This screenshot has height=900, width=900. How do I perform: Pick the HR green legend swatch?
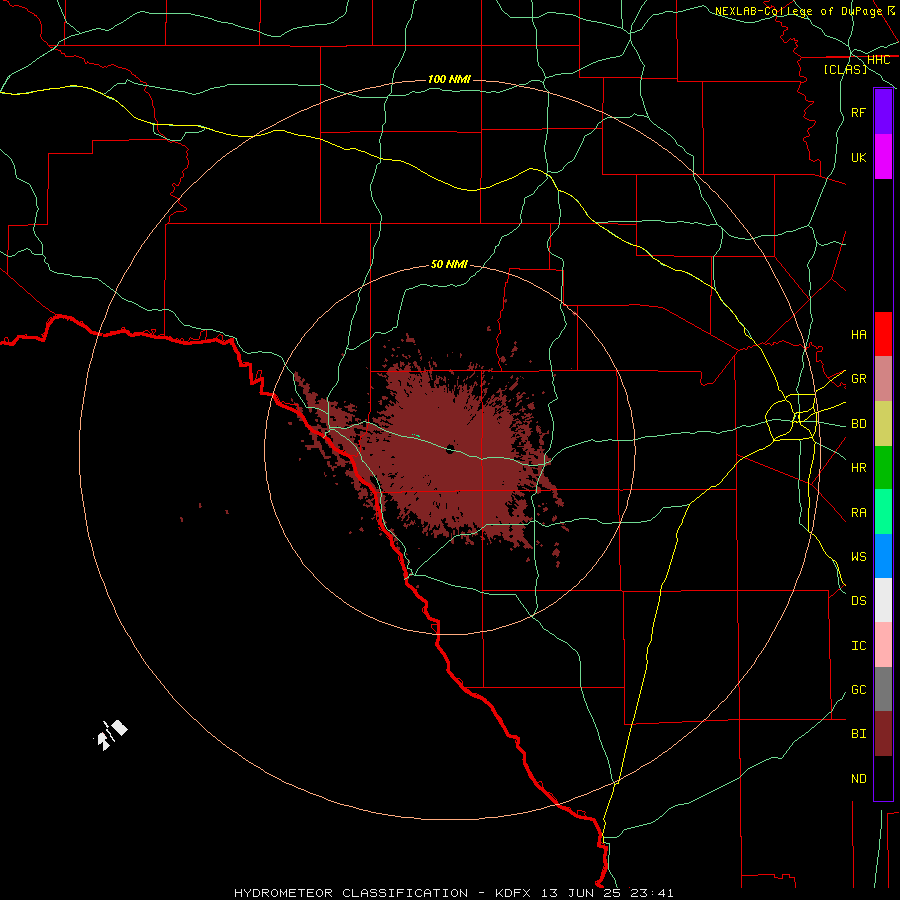tap(883, 468)
